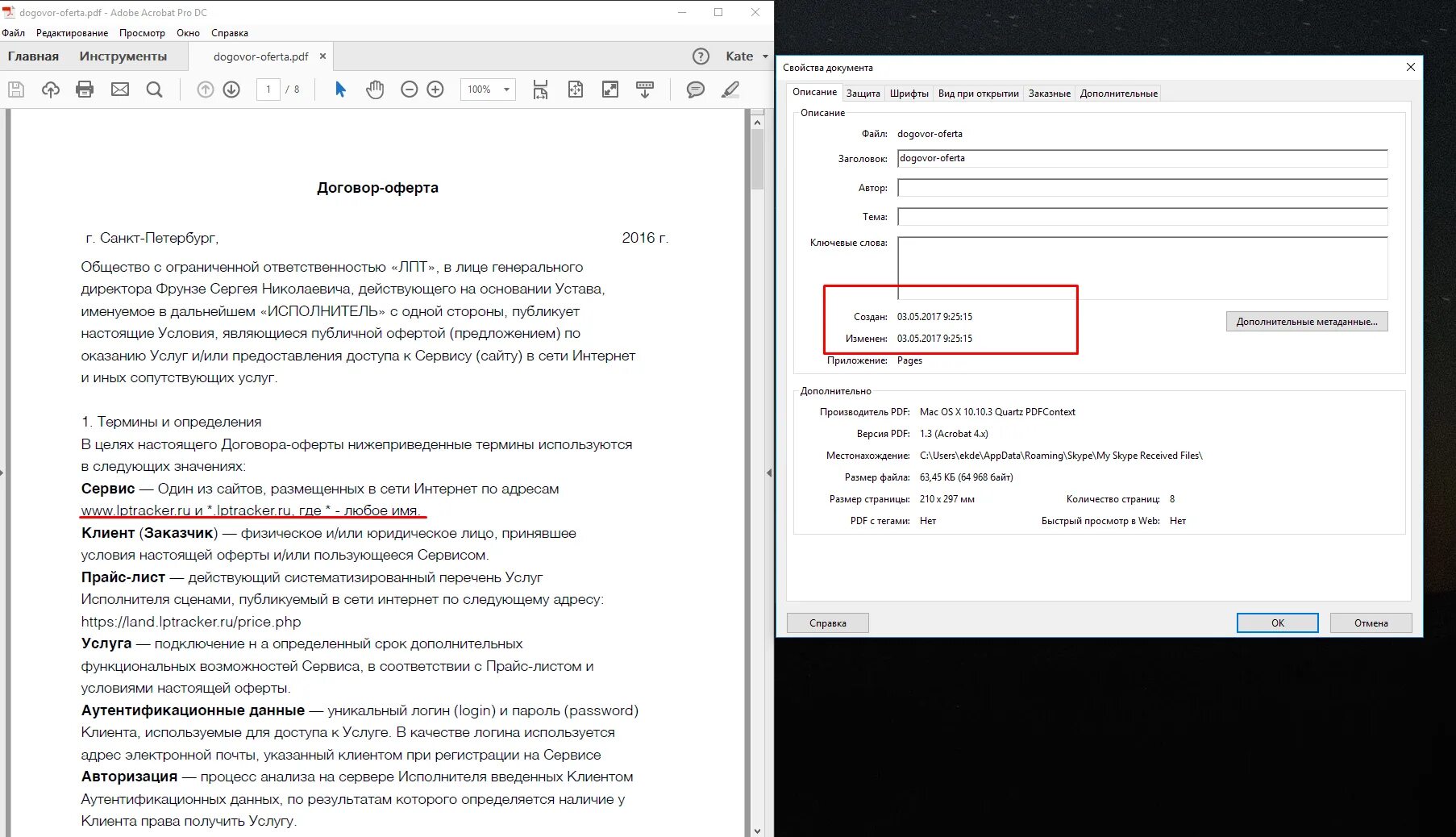Click the Mac OS X Quartz PDFContext value

click(997, 412)
